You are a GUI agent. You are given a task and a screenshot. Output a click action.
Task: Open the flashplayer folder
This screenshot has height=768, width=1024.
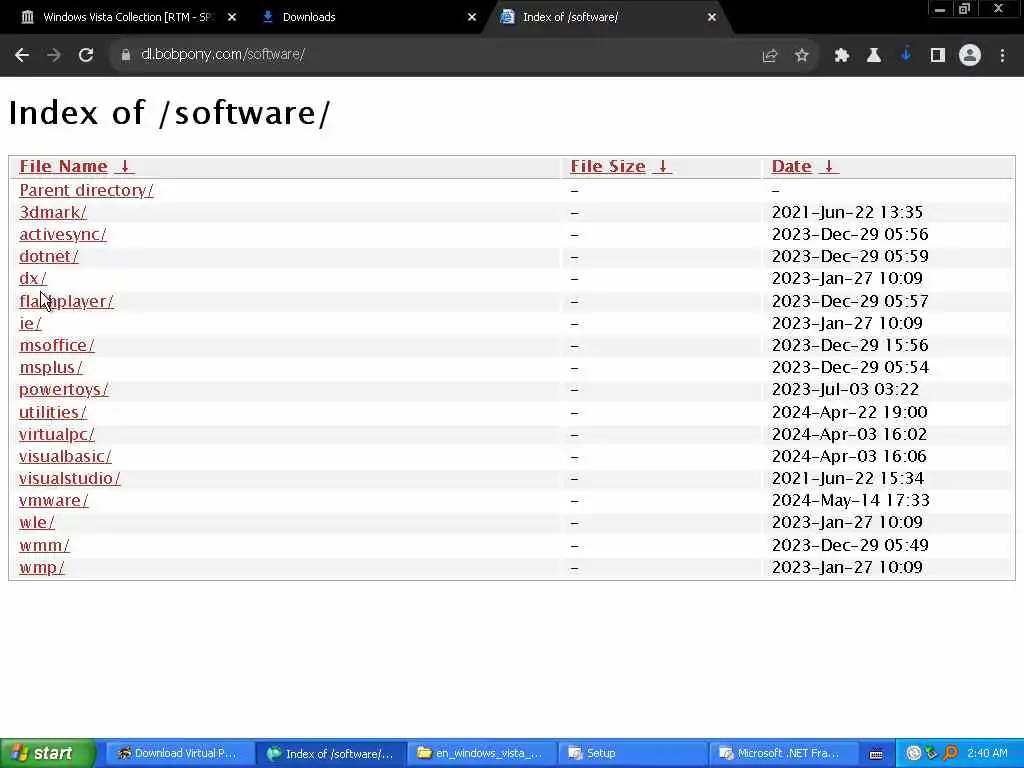[x=66, y=301]
